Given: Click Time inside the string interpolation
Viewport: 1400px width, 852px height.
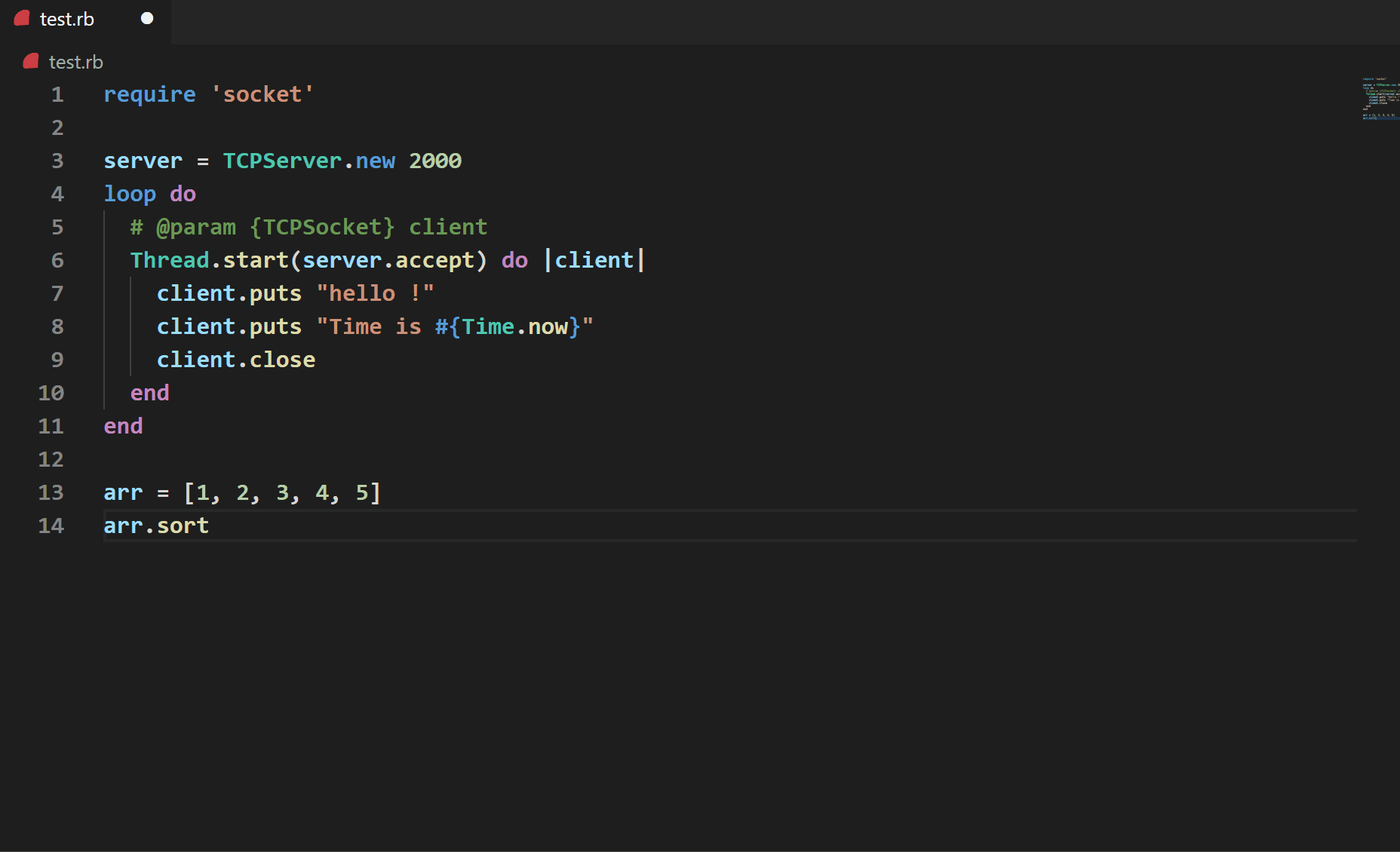Looking at the screenshot, I should 488,327.
